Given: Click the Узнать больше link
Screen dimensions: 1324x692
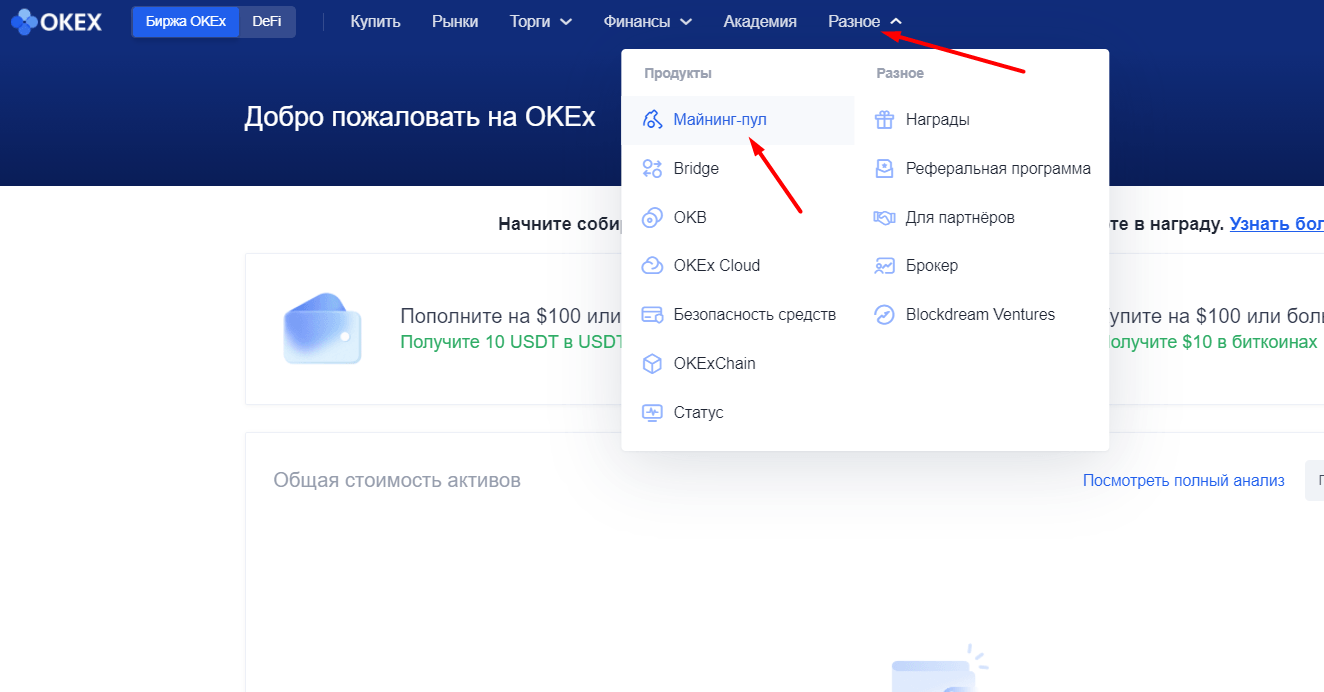Looking at the screenshot, I should (x=1276, y=224).
